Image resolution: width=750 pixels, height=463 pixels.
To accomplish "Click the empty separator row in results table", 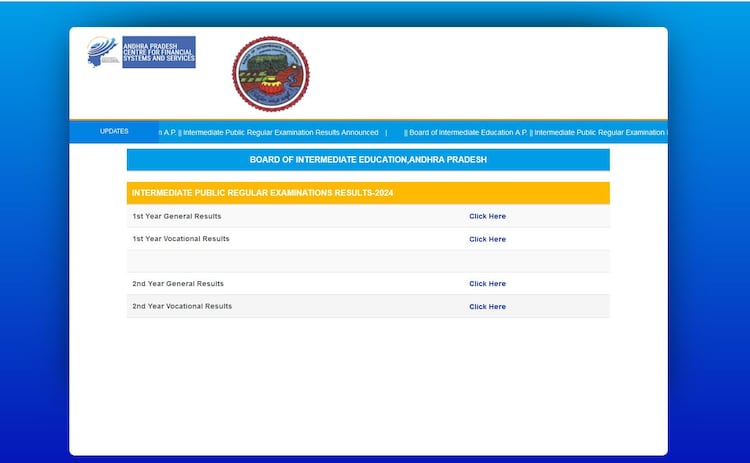I will [x=368, y=261].
